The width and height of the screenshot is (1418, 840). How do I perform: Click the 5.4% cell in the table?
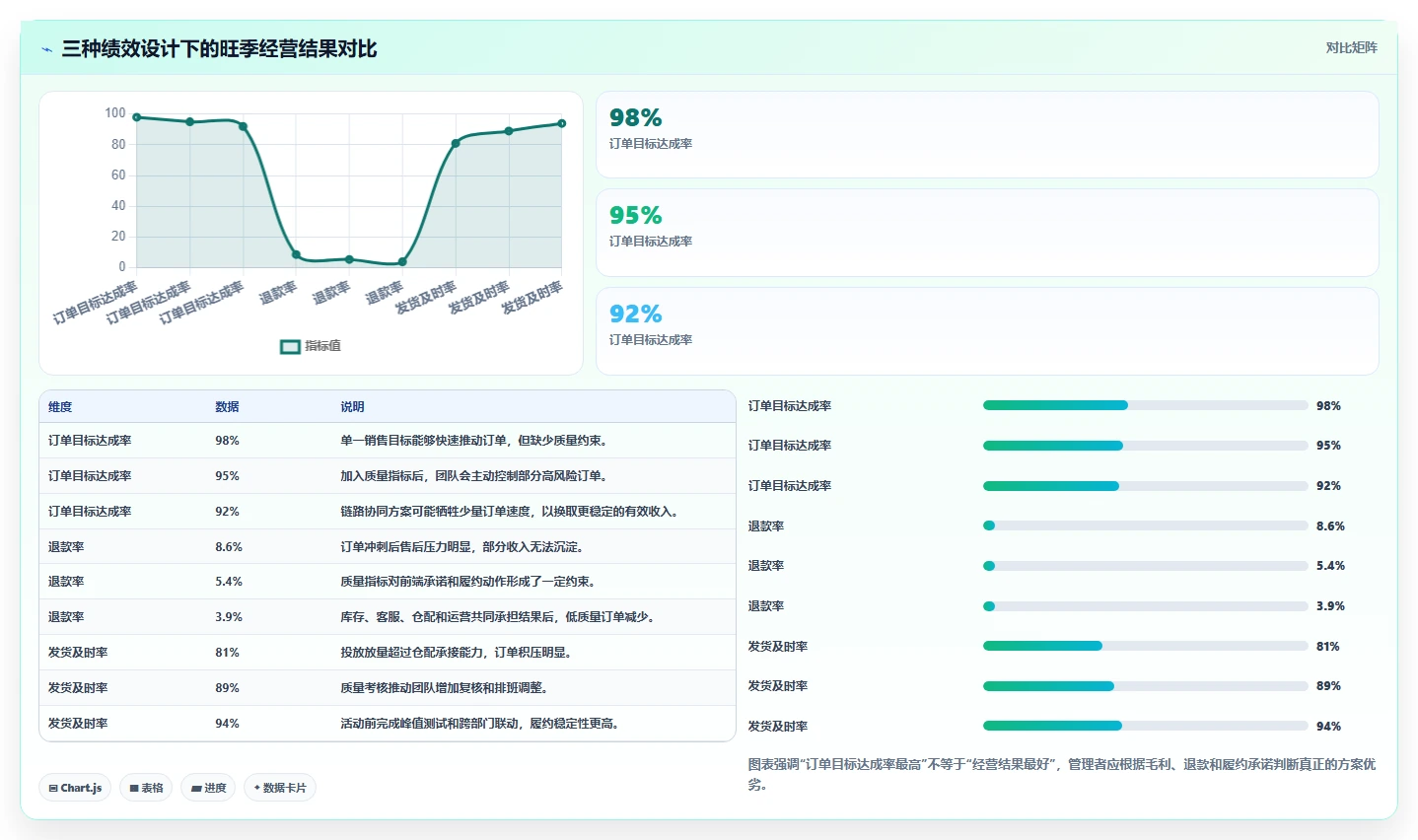(x=229, y=582)
